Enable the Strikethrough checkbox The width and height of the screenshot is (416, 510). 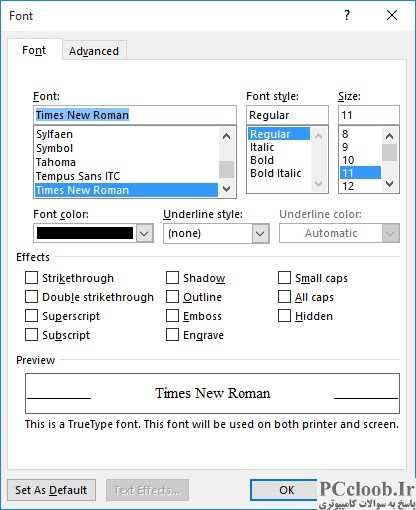(x=31, y=277)
